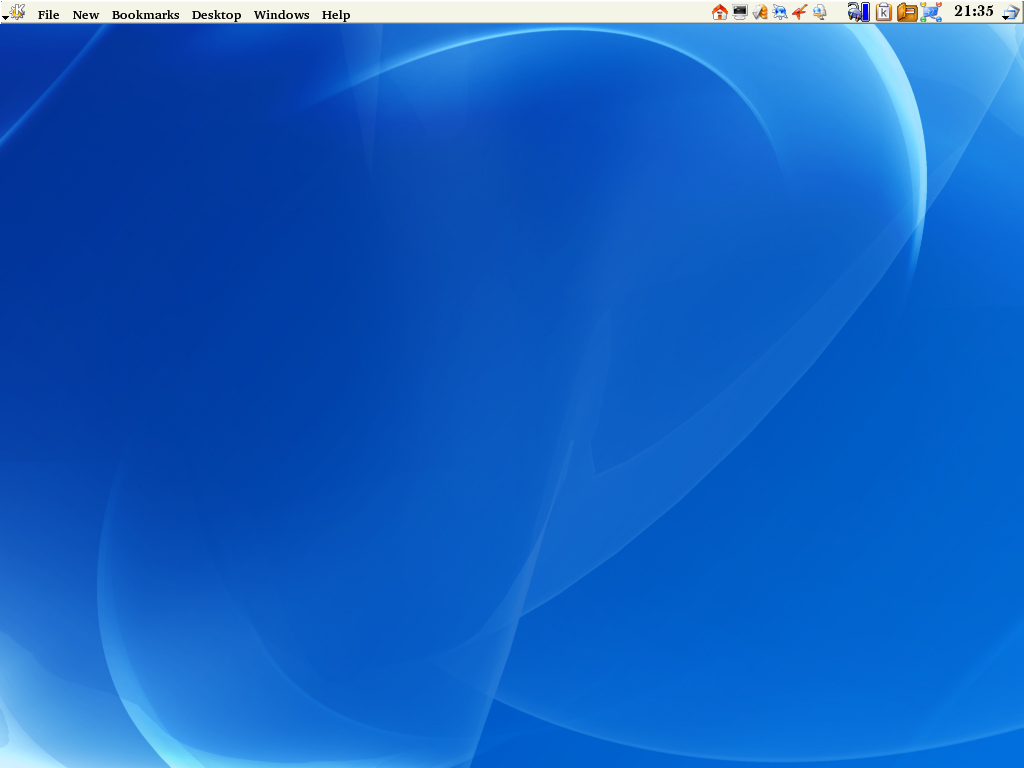Launch the KWrite editor pencil icon
The height and width of the screenshot is (768, 1024).
tap(760, 12)
